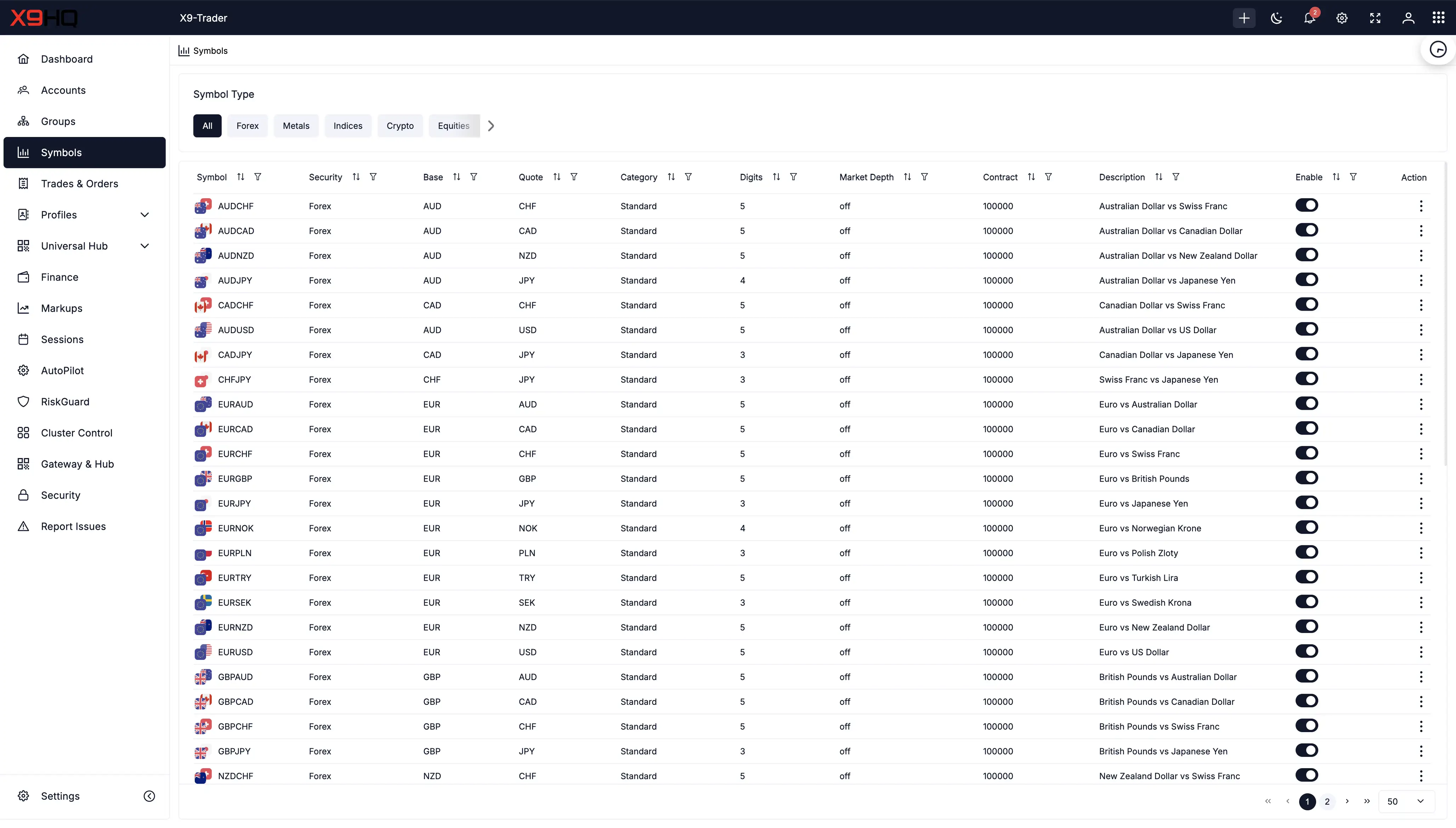Click the plus add button in top bar
The image size is (1456, 828).
[1243, 18]
